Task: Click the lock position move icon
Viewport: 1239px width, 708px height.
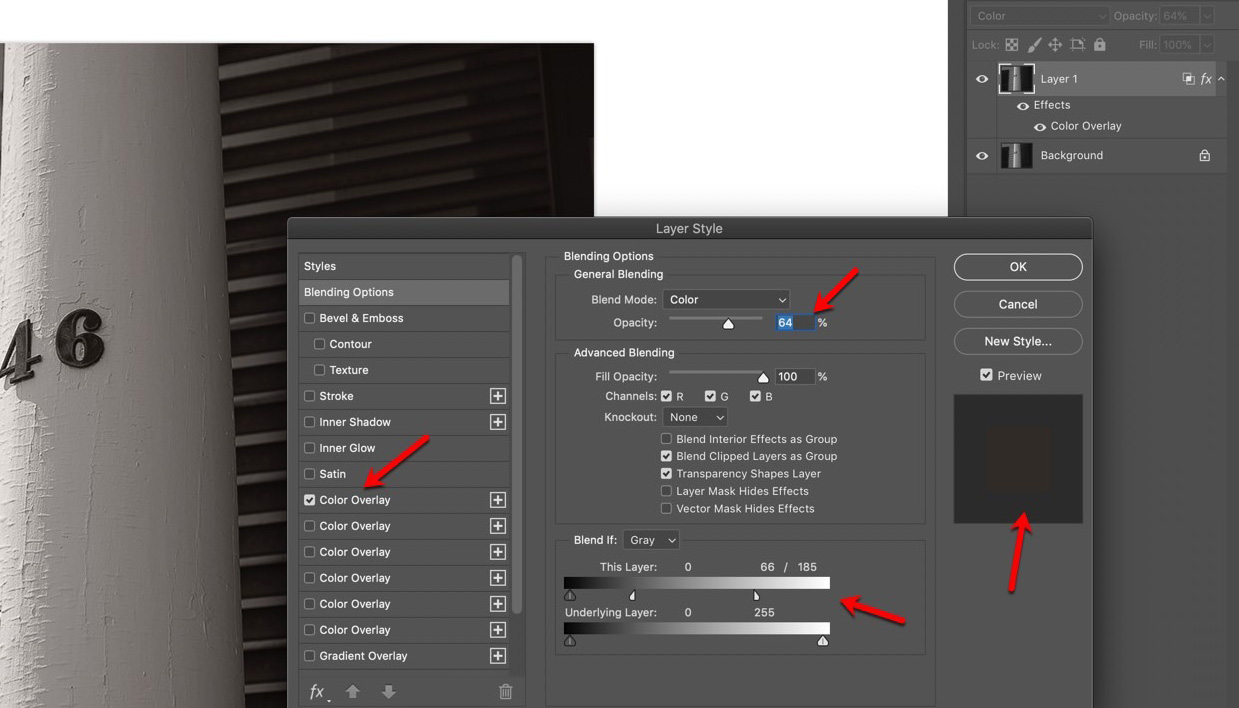Action: pyautogui.click(x=1055, y=45)
